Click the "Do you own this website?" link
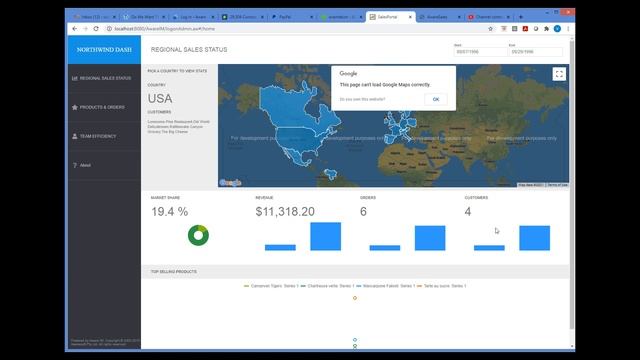The width and height of the screenshot is (640, 360). click(362, 99)
